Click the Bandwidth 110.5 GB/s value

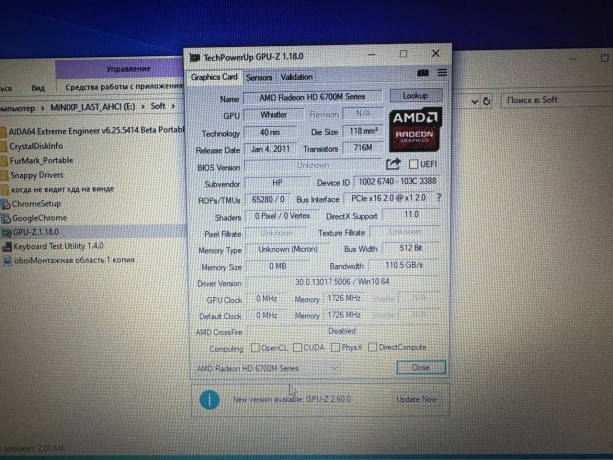[x=404, y=265]
